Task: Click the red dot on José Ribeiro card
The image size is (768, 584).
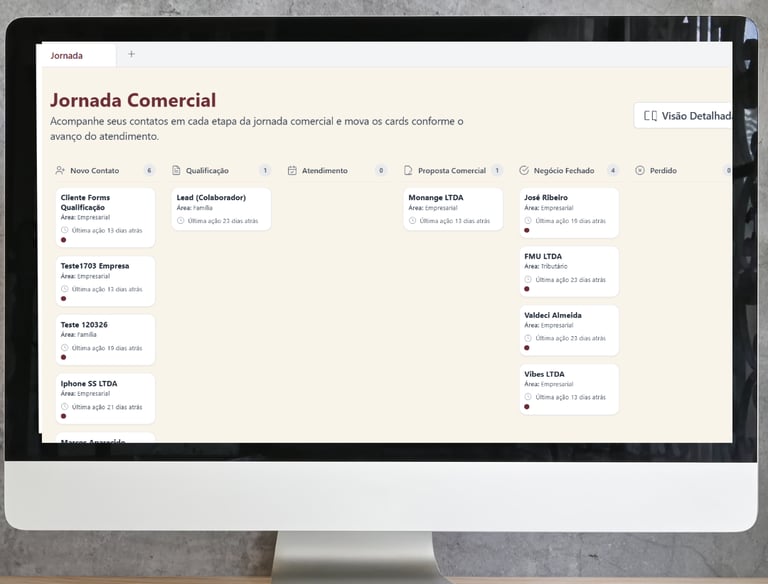Action: [527, 230]
